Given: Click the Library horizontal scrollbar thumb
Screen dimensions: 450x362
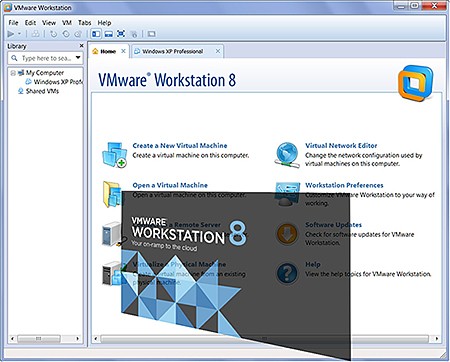Looking at the screenshot, I should (x=39, y=339).
